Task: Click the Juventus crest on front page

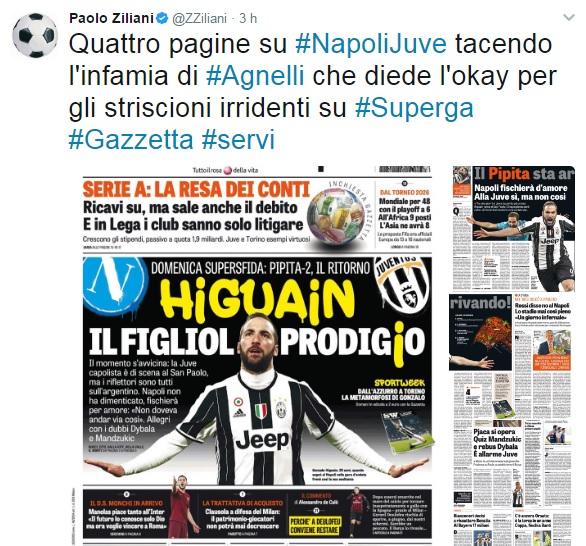Action: pyautogui.click(x=403, y=284)
